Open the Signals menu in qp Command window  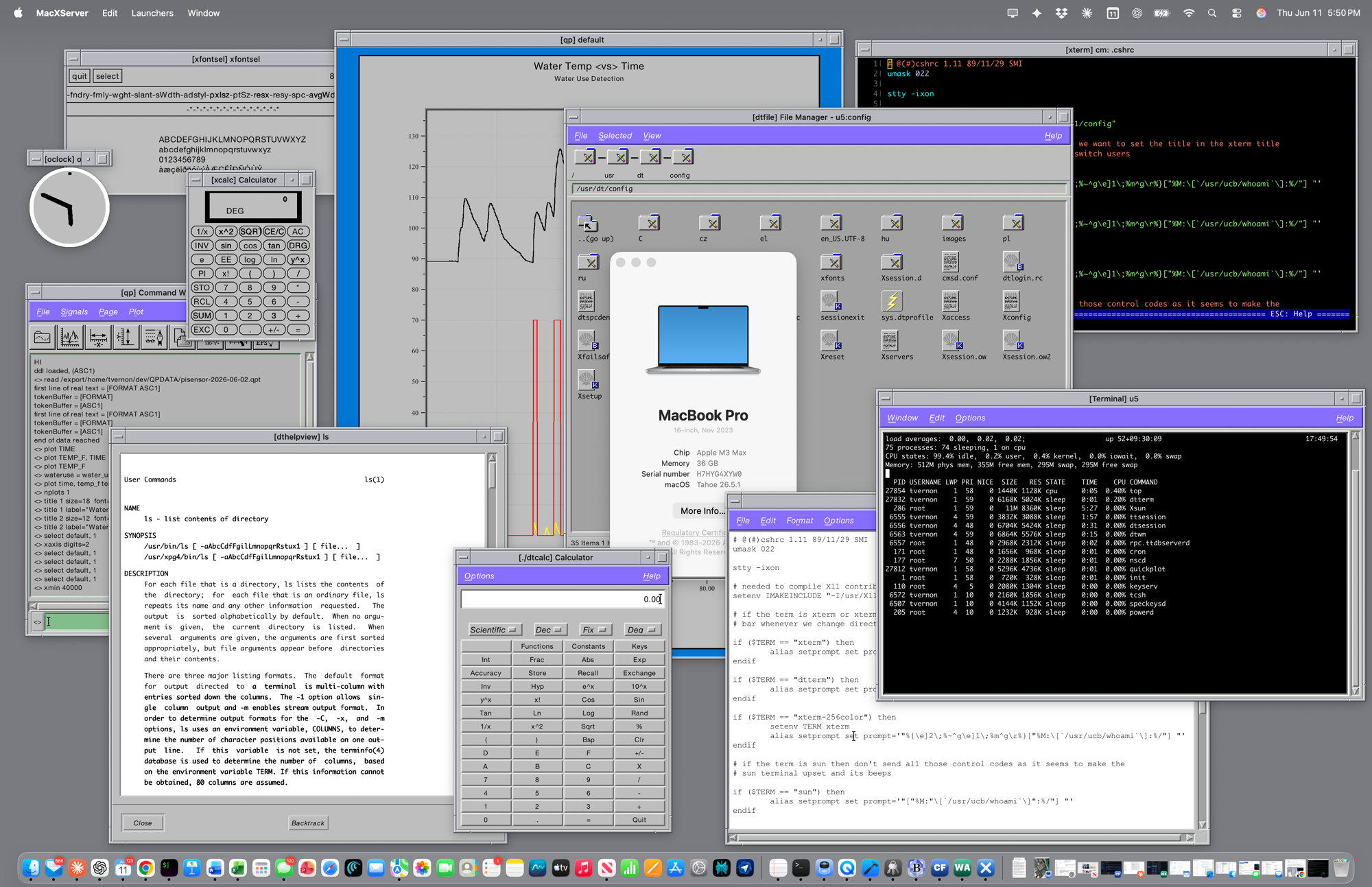click(74, 311)
